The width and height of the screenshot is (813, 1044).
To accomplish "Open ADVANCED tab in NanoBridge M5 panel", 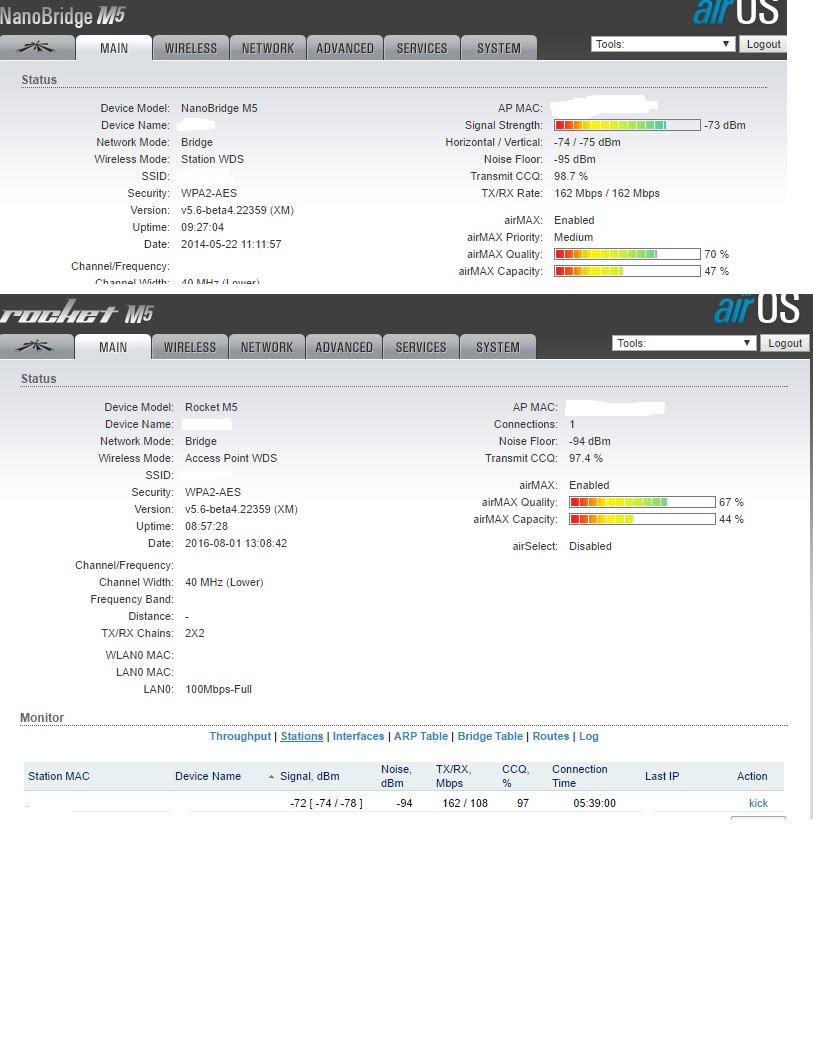I will (x=345, y=48).
